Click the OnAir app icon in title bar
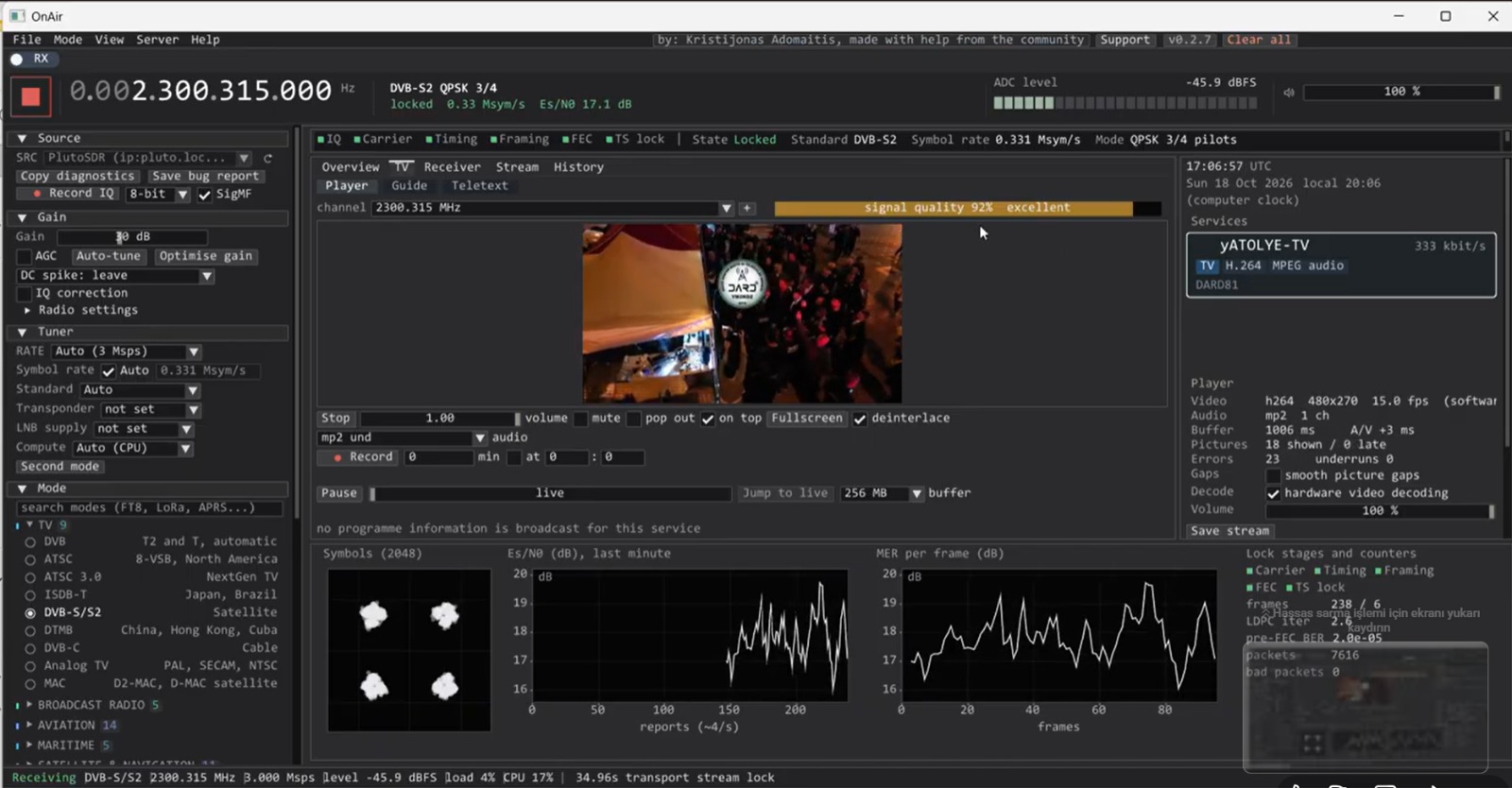 (x=17, y=16)
